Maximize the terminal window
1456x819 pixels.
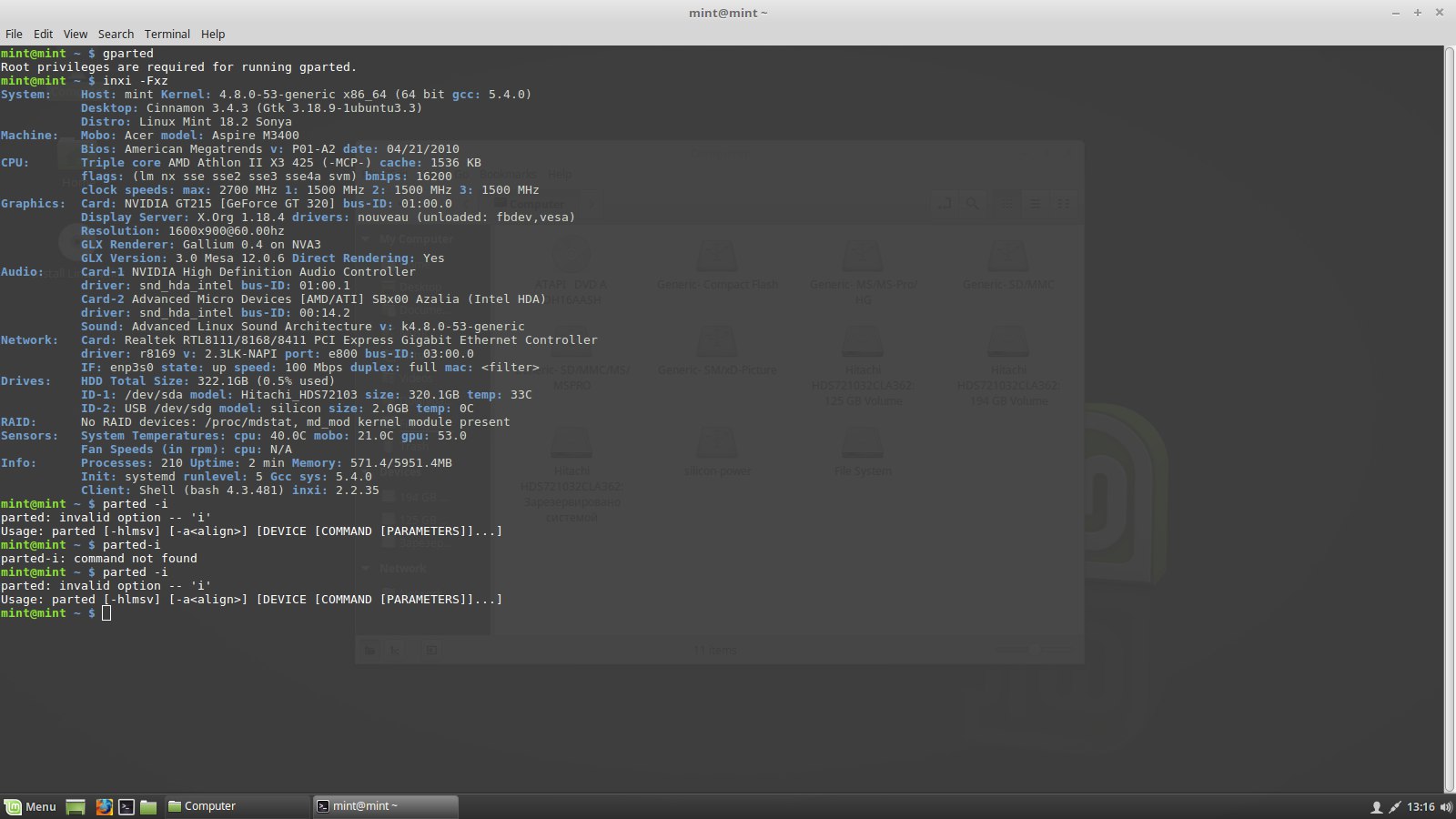click(1417, 13)
